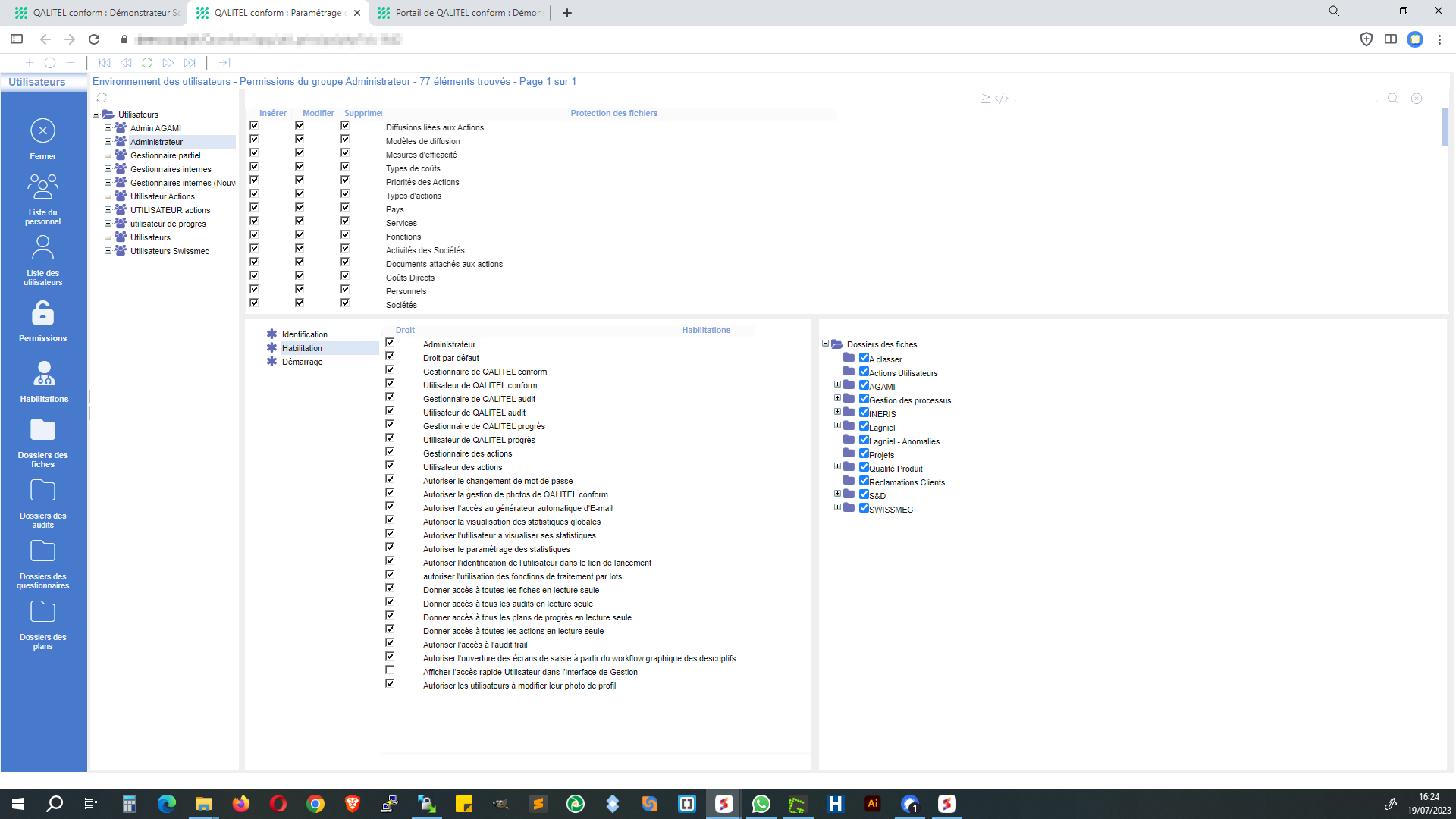
Task: Click the browser address bar
Action: [x=728, y=39]
